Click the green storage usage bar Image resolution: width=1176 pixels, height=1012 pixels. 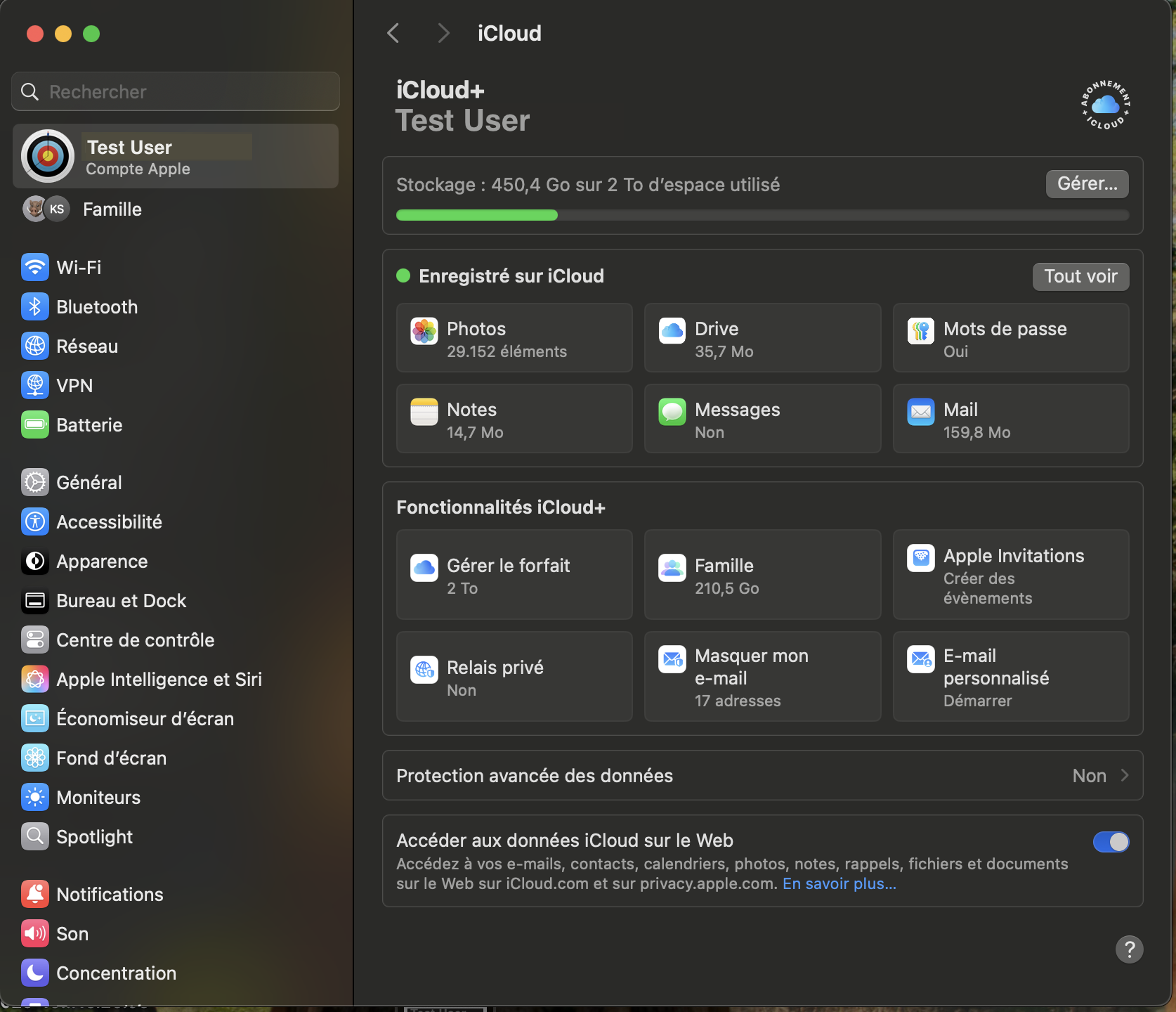coord(477,215)
